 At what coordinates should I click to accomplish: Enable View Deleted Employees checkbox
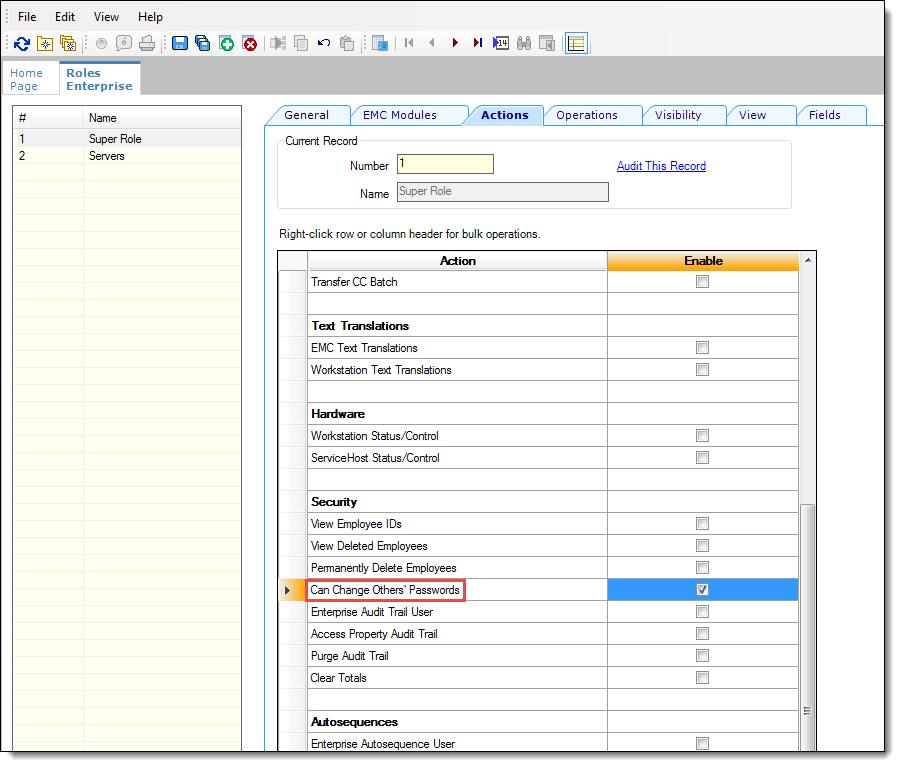pyautogui.click(x=702, y=545)
